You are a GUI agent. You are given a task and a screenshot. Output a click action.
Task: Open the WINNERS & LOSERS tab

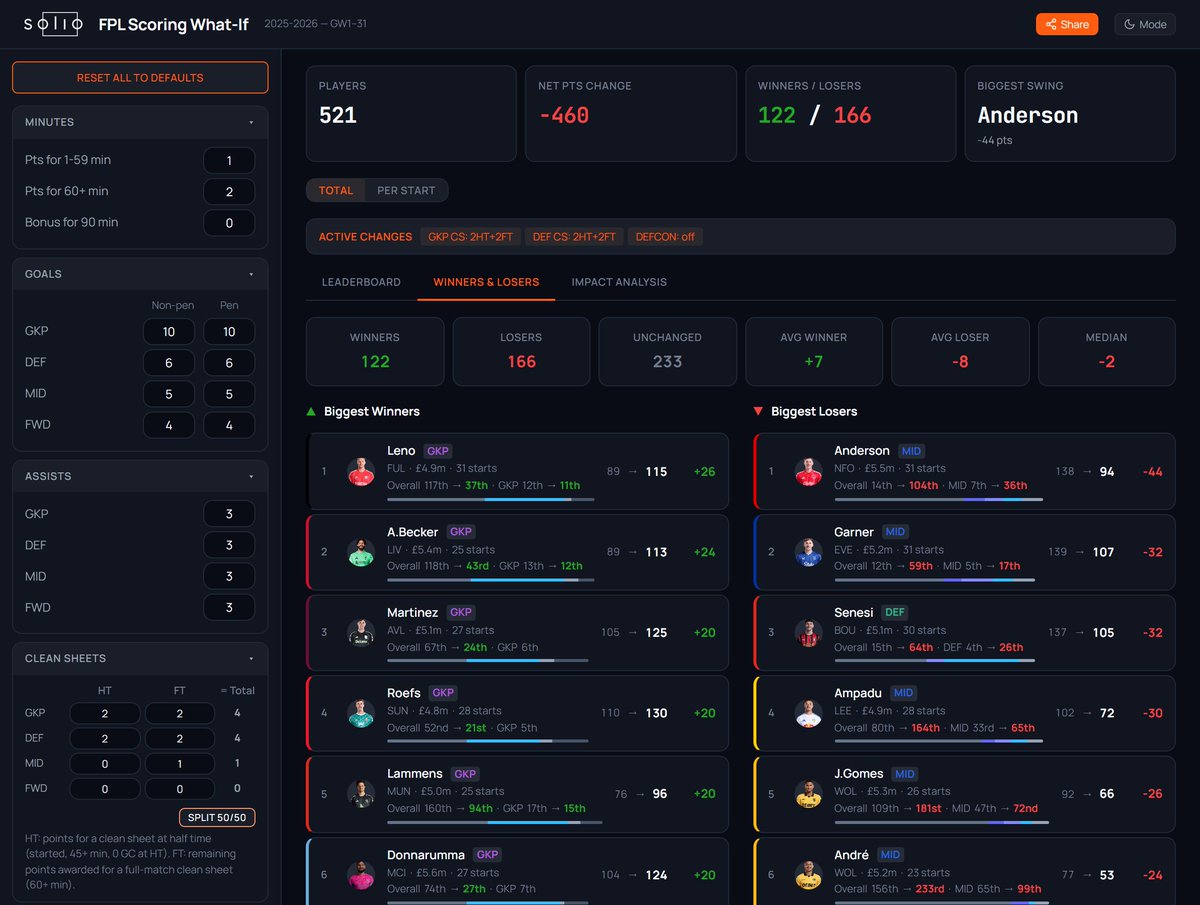(x=486, y=282)
